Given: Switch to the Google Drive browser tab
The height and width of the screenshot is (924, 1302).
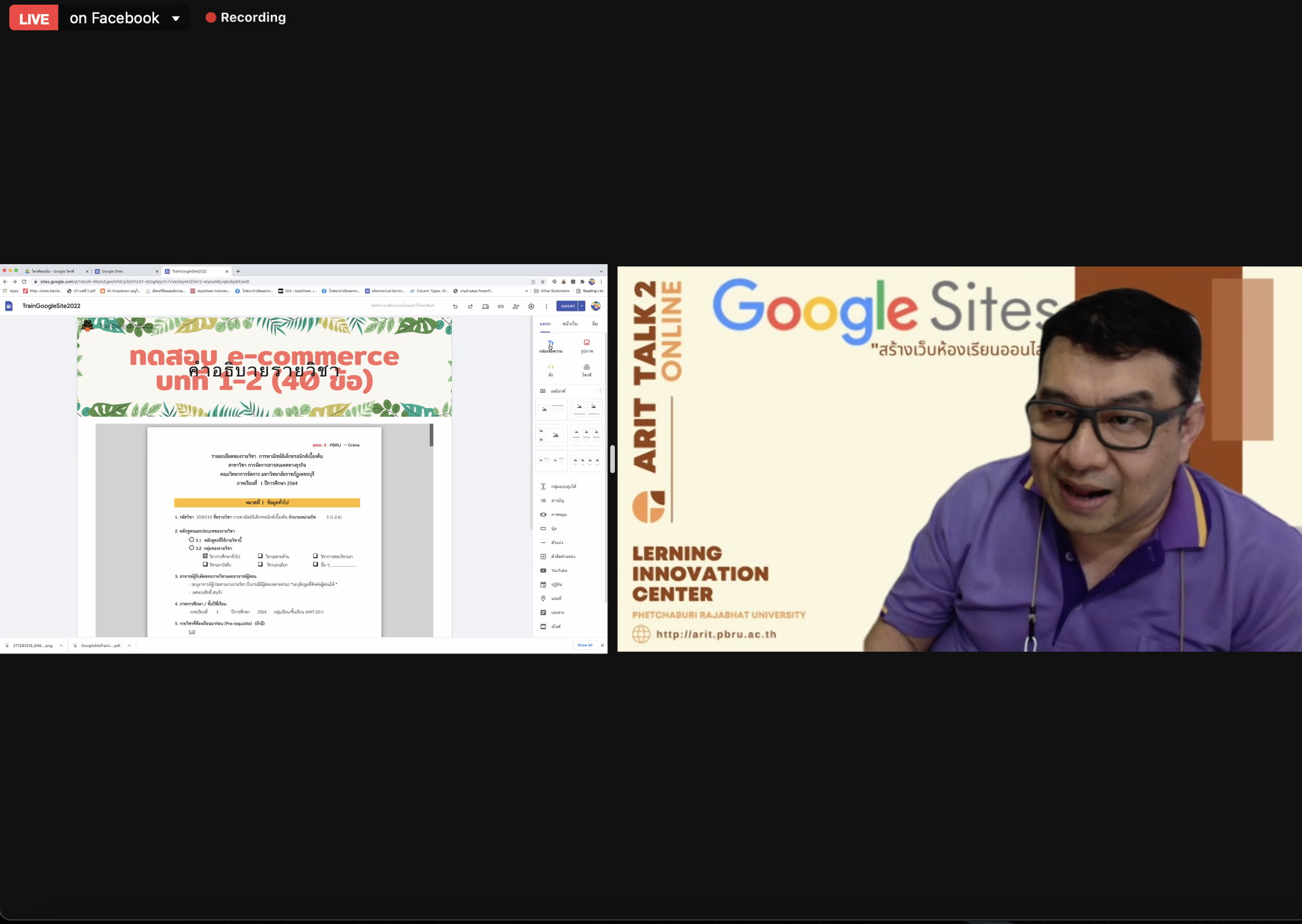Looking at the screenshot, I should coord(57,271).
